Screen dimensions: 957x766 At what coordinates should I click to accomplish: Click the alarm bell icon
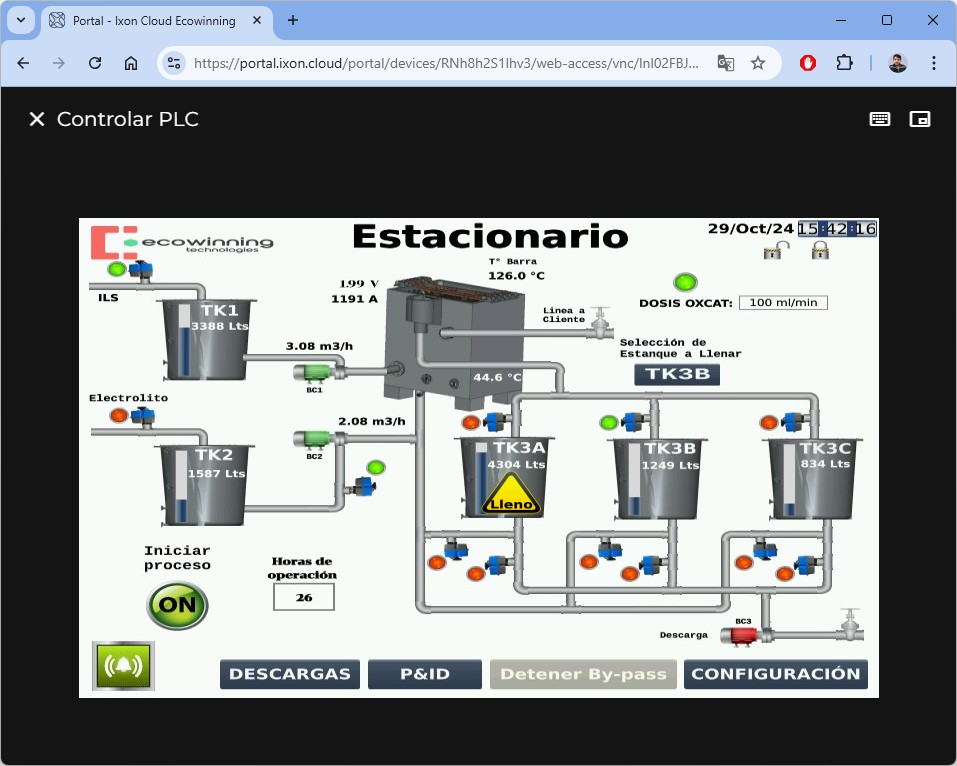(123, 666)
